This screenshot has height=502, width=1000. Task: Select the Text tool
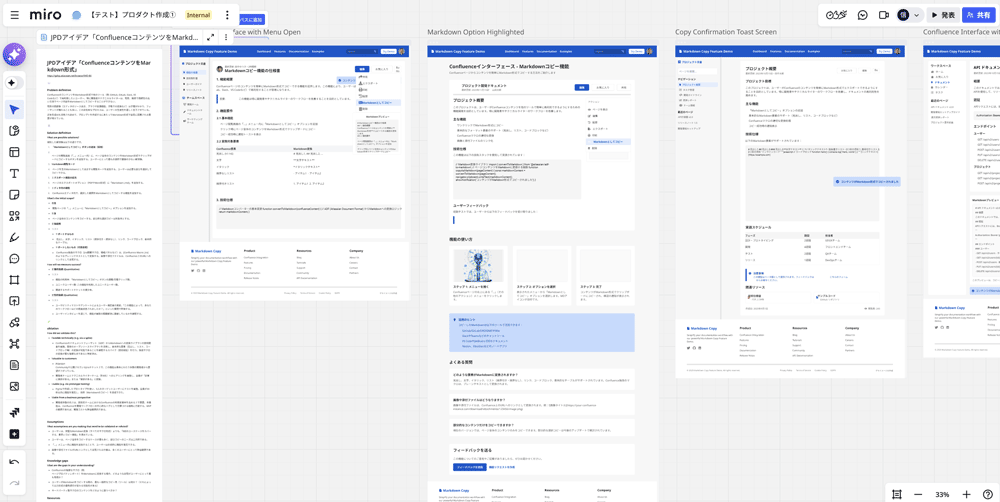click(14, 174)
